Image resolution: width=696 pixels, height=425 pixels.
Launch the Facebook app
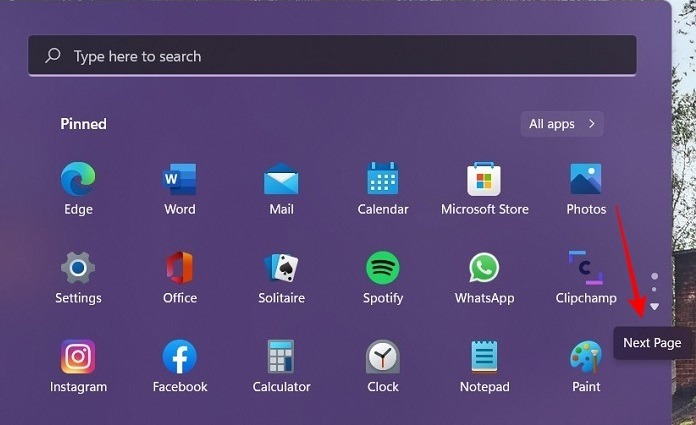180,357
